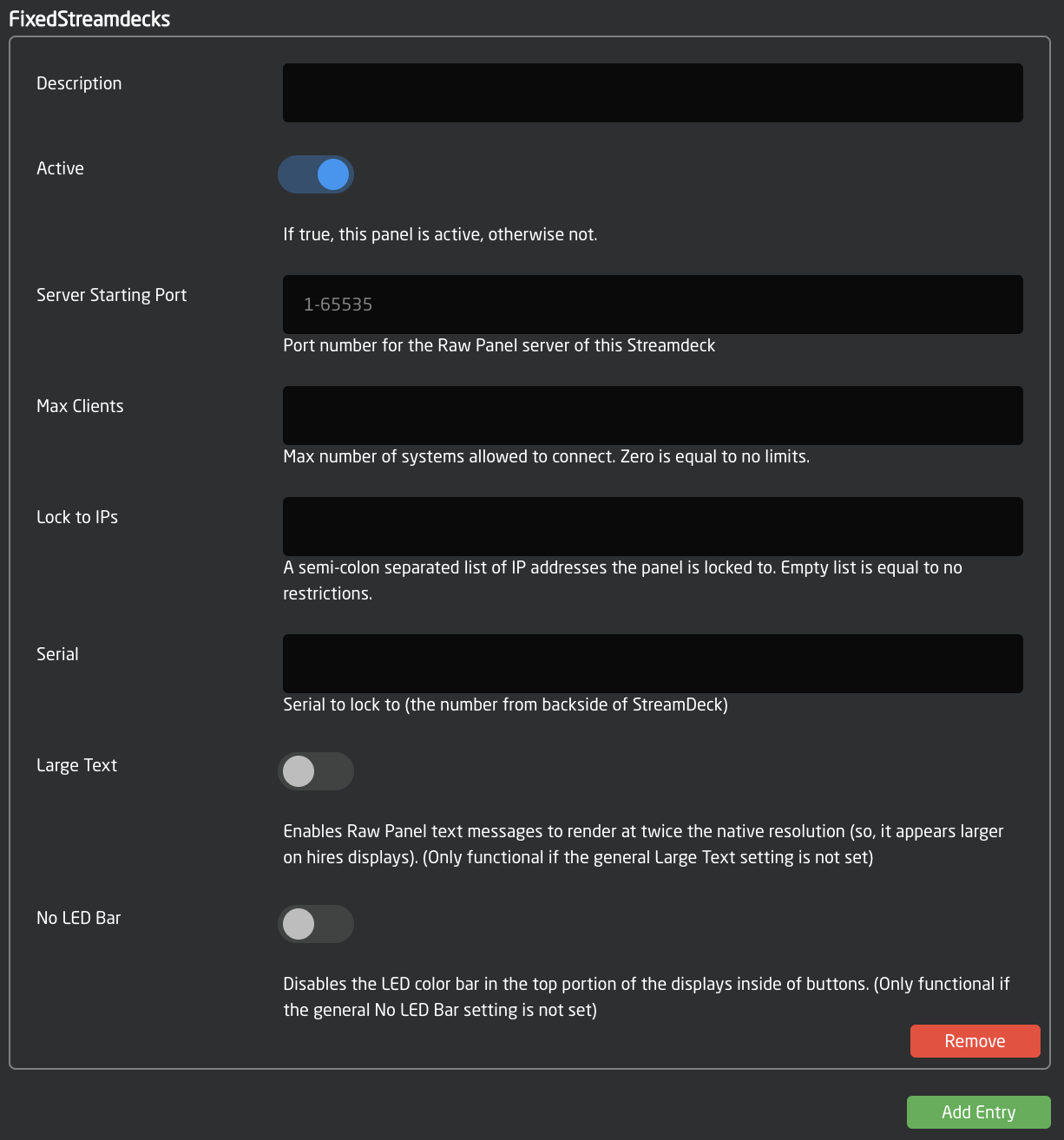Click the 'Active' label text
Viewport: 1064px width, 1140px height.
click(x=60, y=168)
